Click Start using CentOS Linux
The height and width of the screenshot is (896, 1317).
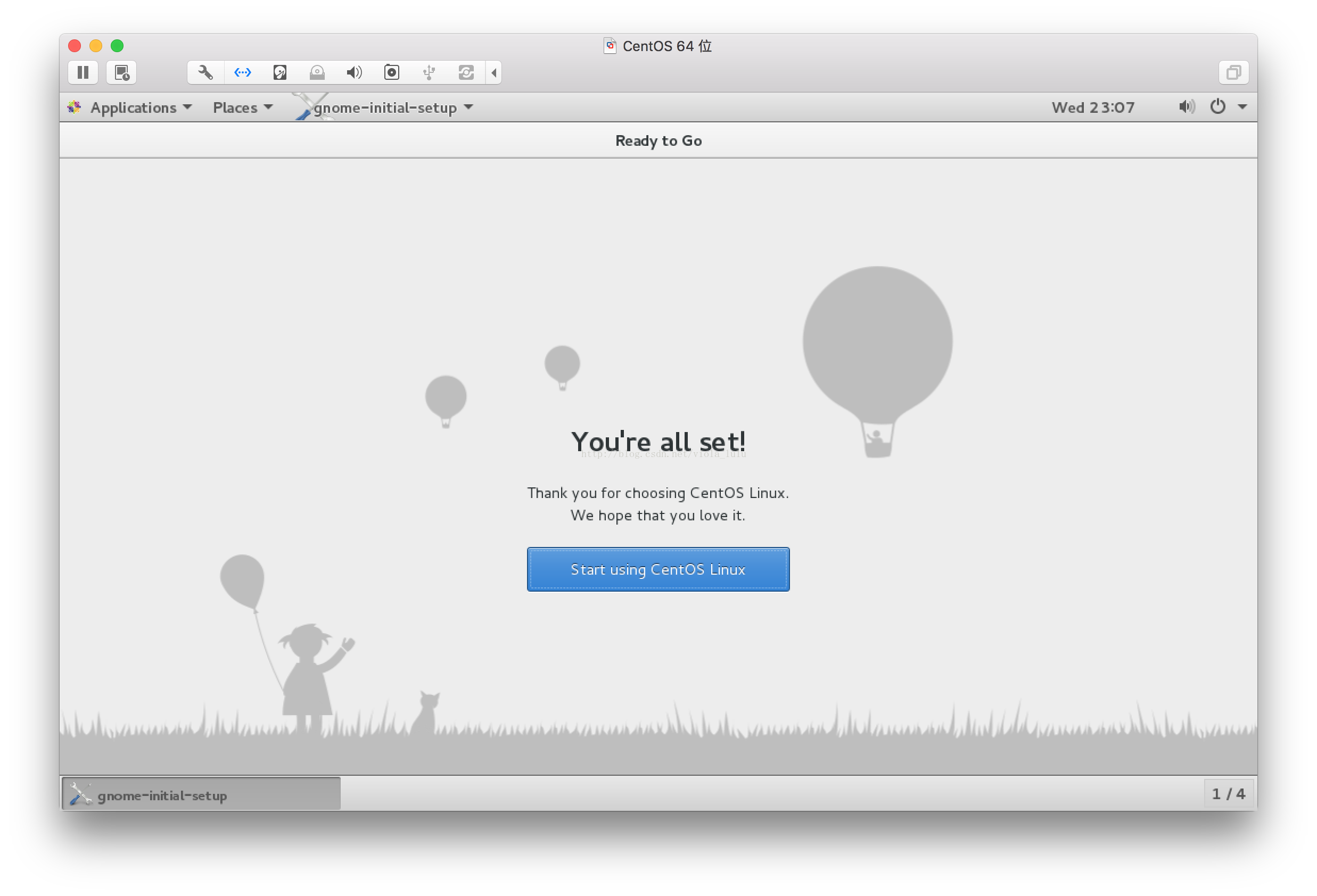pyautogui.click(x=658, y=569)
